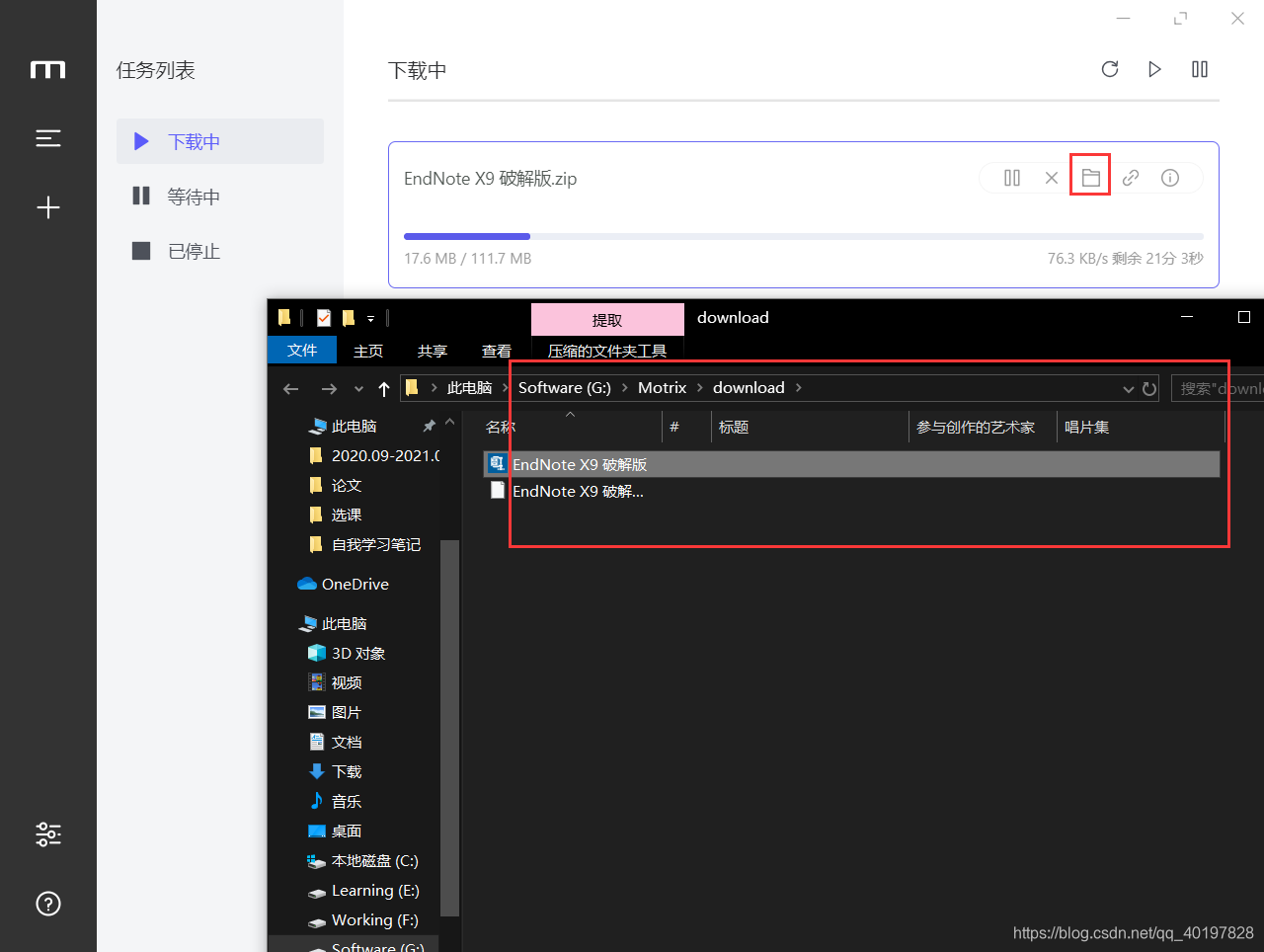Viewport: 1264px width, 952px height.
Task: Open Motrix preferences sliders icon
Action: pos(47,834)
